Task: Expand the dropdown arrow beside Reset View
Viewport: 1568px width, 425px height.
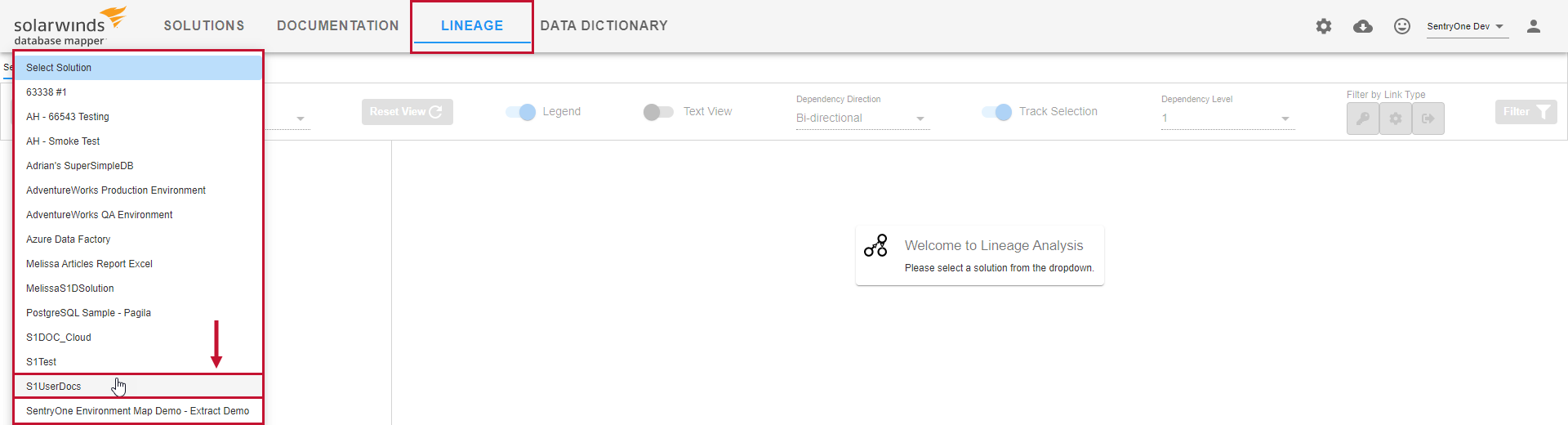Action: (x=301, y=119)
